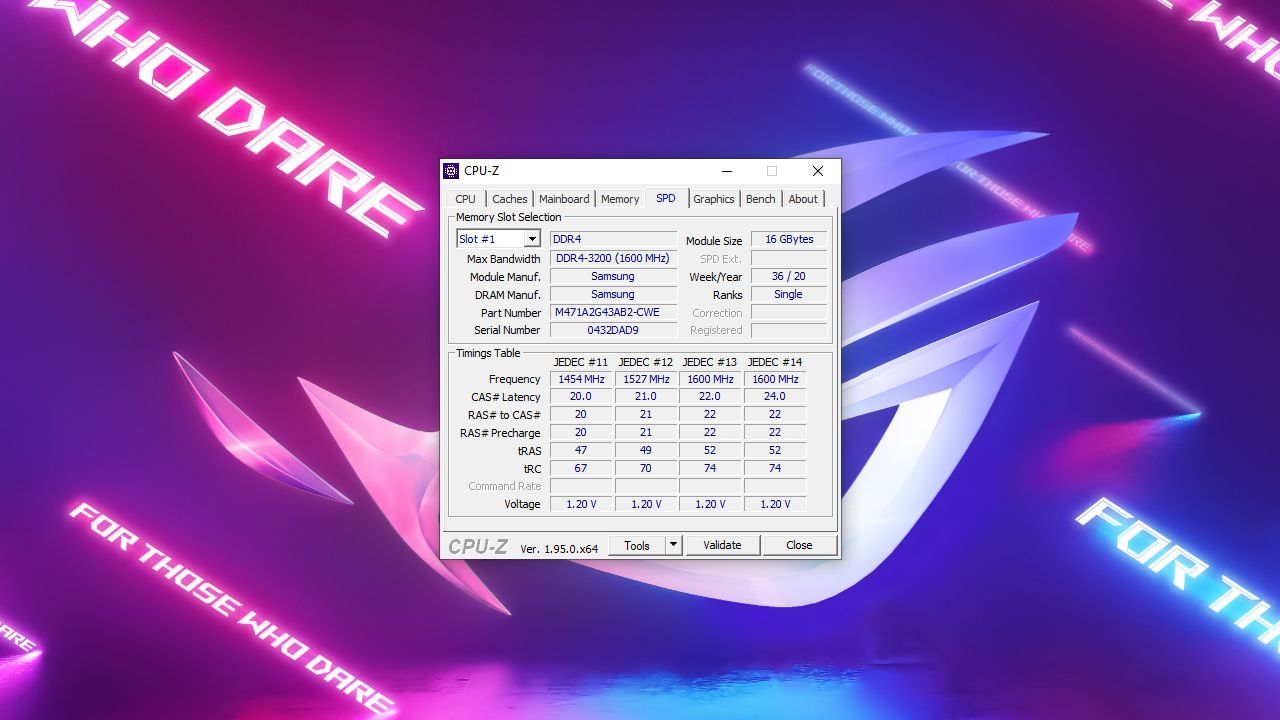Select the Part Number field showing M471A2G43AB2-CWE
Viewport: 1280px width, 720px height.
(613, 312)
